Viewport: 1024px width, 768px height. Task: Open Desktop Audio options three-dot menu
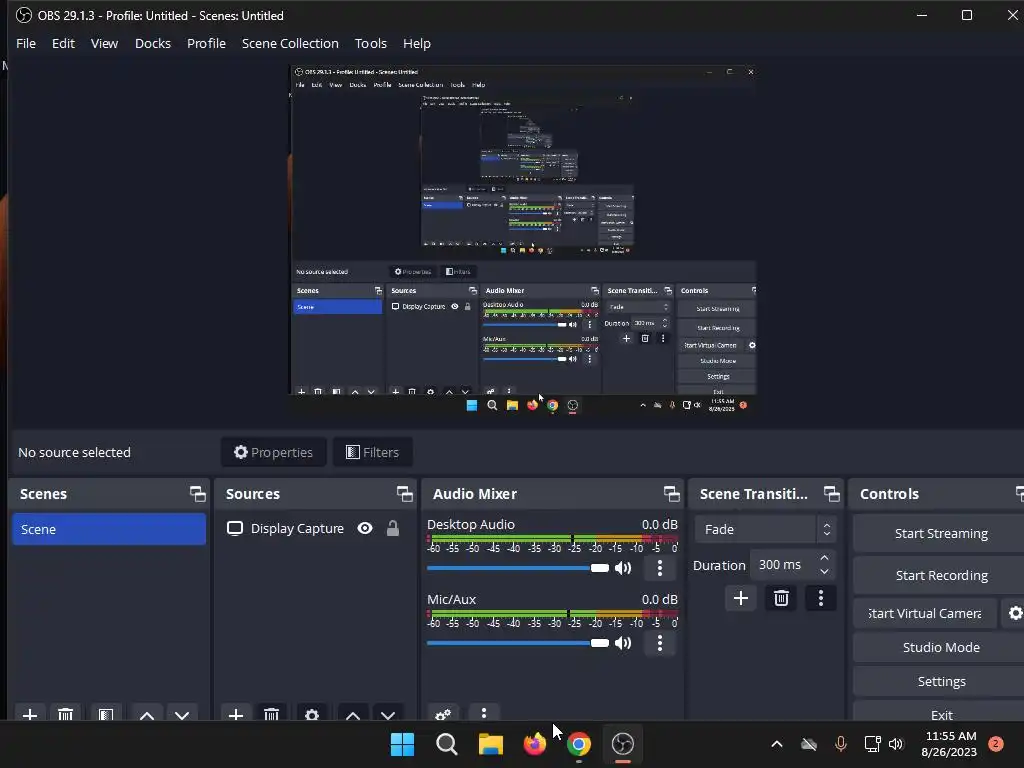click(660, 568)
